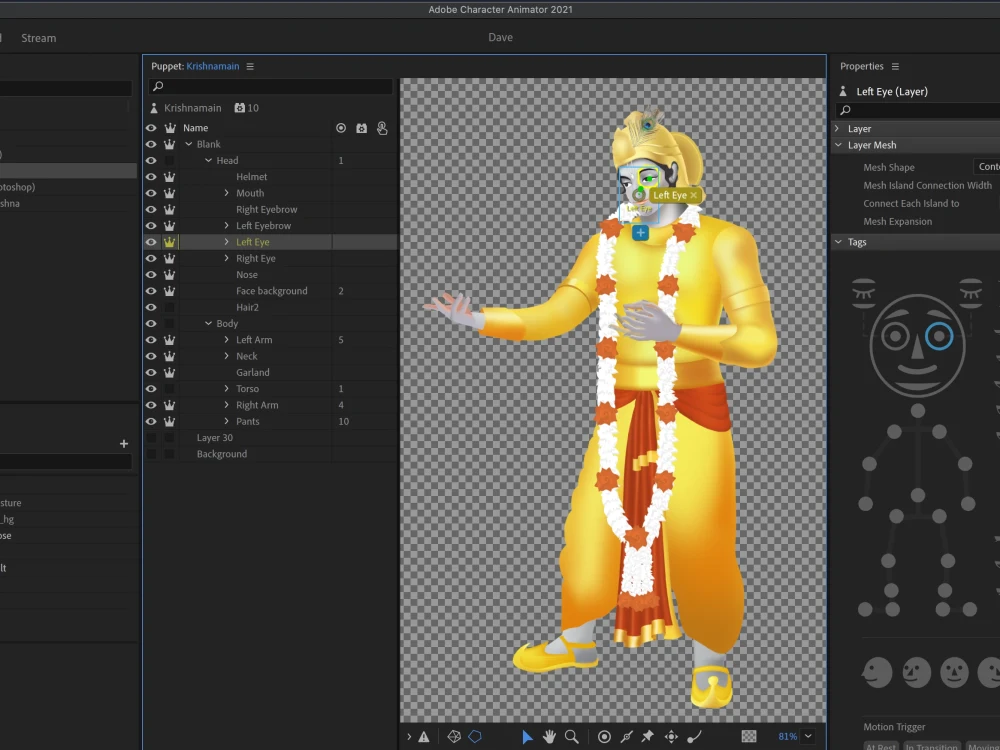Screen dimensions: 1000x750
Task: Select the left quarter head view tag
Action: (916, 672)
